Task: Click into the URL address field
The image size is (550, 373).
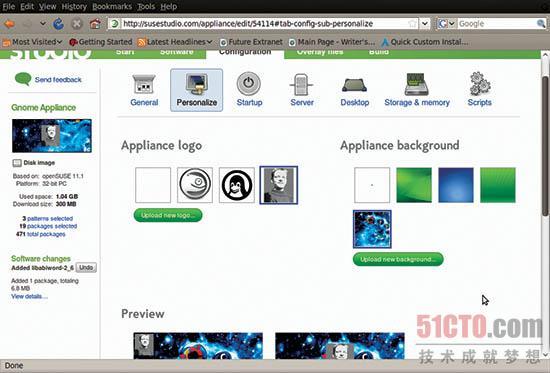Action: coord(263,24)
